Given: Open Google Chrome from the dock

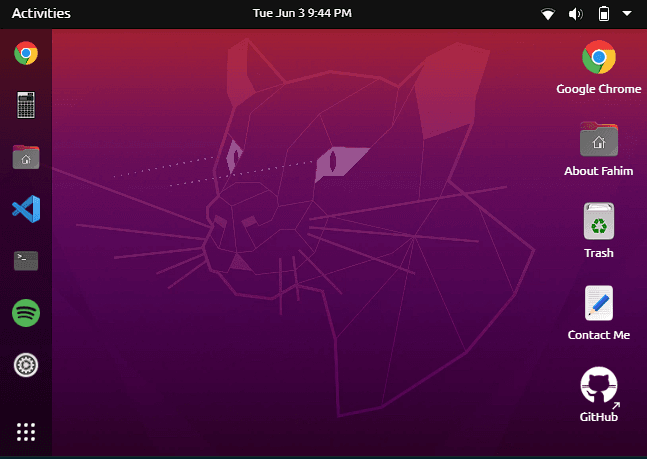Looking at the screenshot, I should point(26,53).
